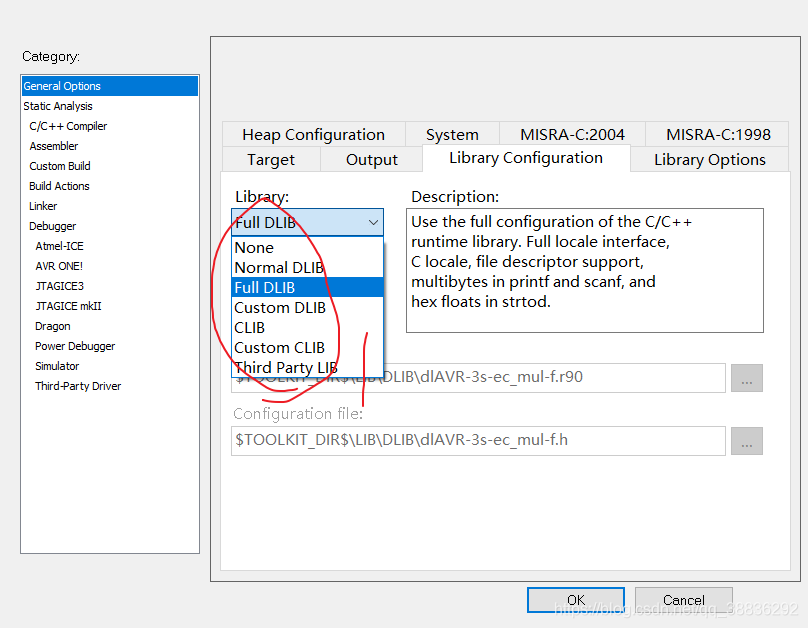Screen dimensions: 808x628
Task: Choose Third Party LIB option
Action: point(308,367)
